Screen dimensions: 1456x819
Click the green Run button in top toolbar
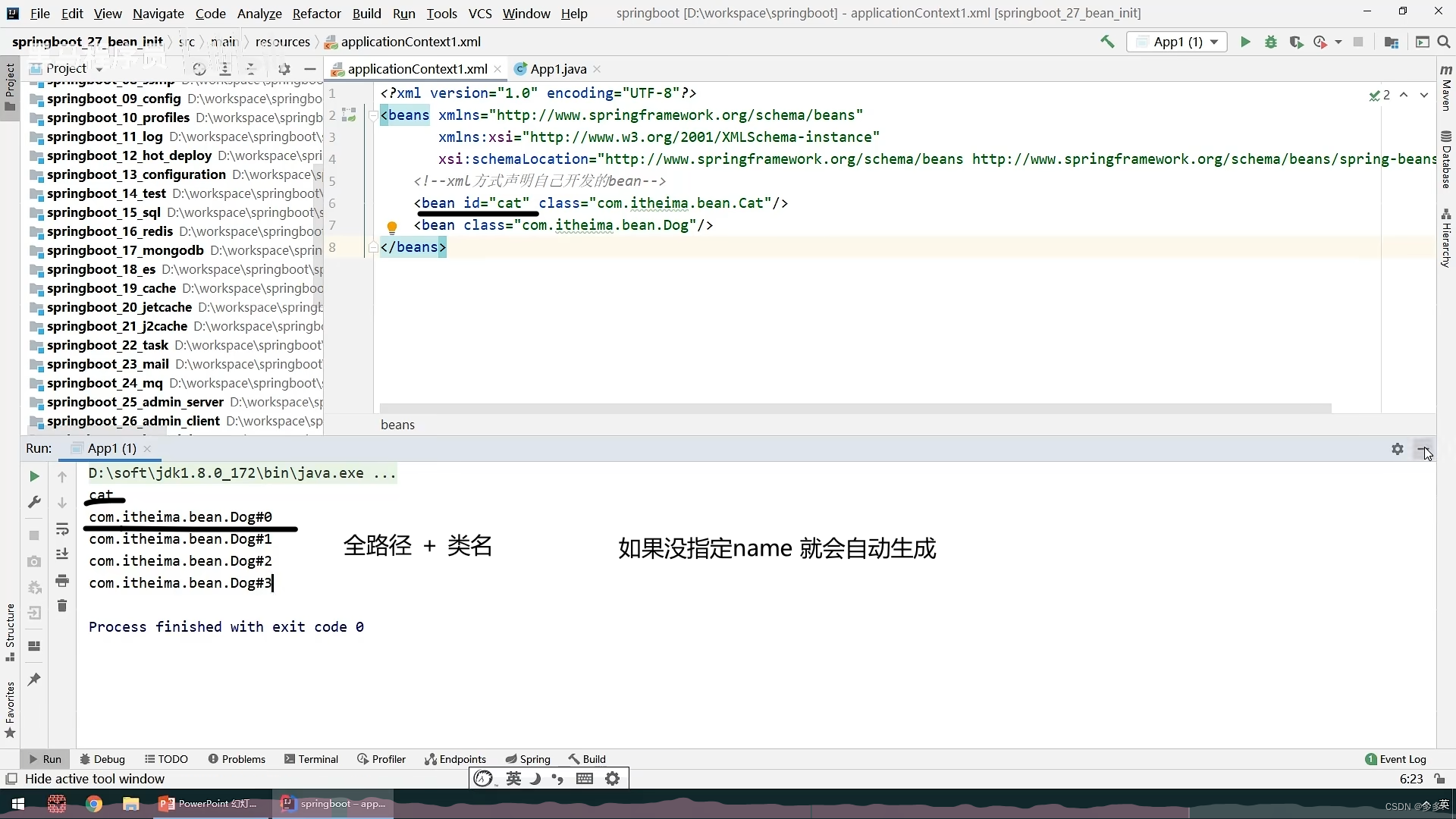pyautogui.click(x=1245, y=42)
